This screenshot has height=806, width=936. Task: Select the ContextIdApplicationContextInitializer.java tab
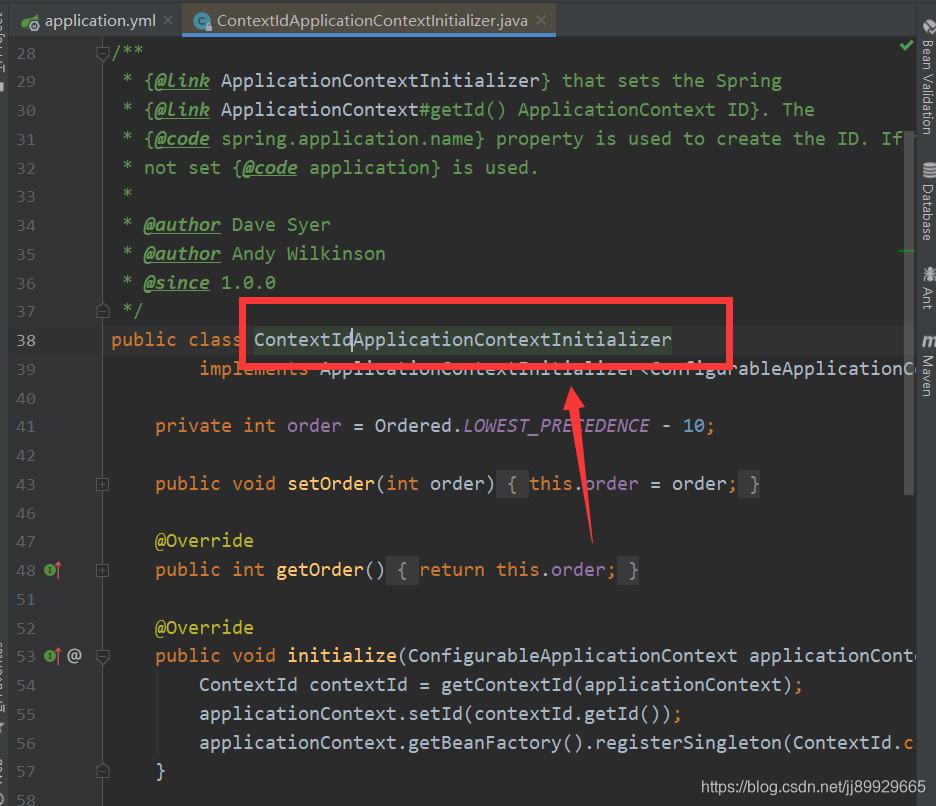click(x=369, y=21)
